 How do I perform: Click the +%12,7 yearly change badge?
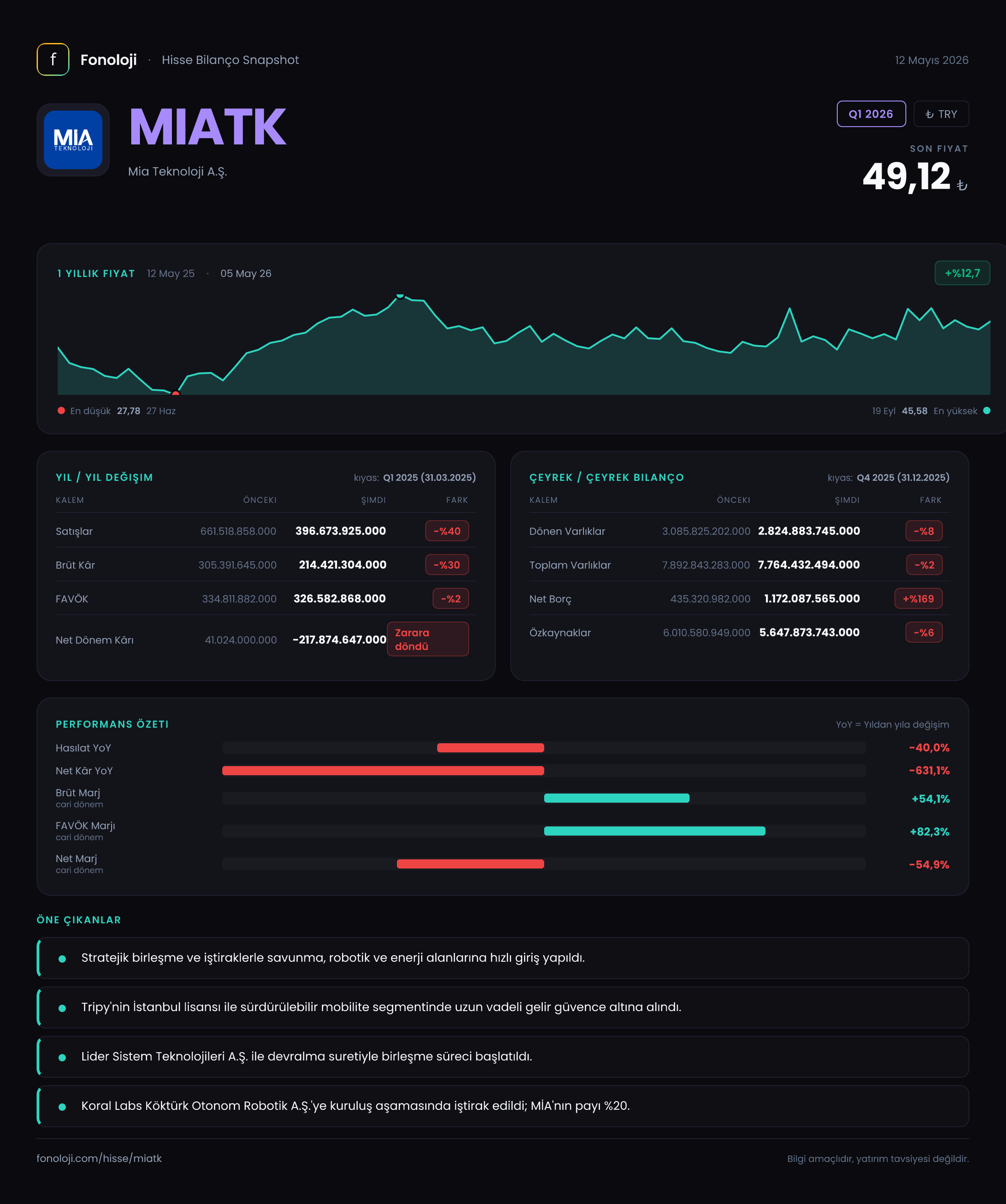[x=962, y=273]
